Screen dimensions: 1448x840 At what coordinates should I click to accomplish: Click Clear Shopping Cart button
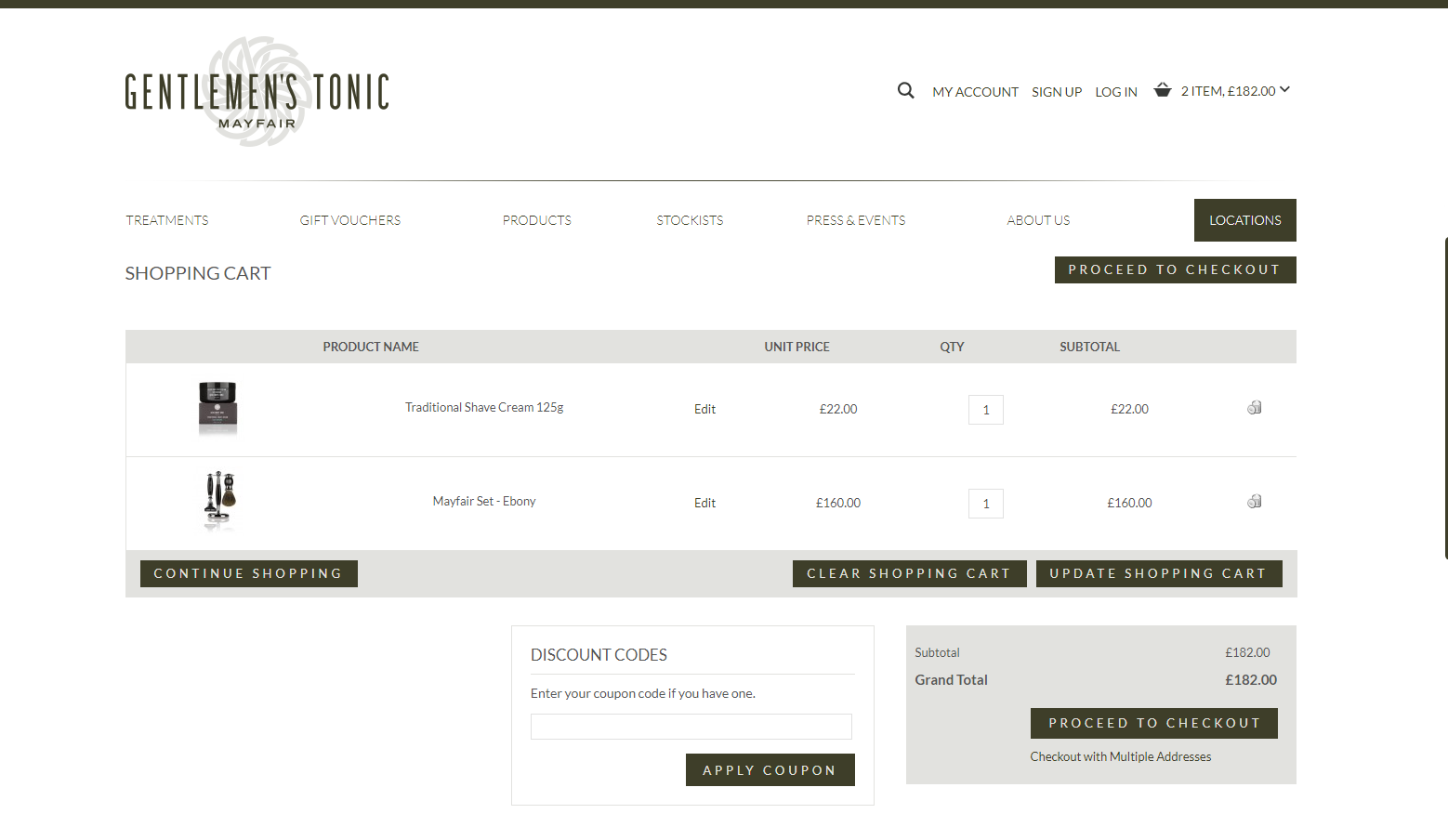910,573
